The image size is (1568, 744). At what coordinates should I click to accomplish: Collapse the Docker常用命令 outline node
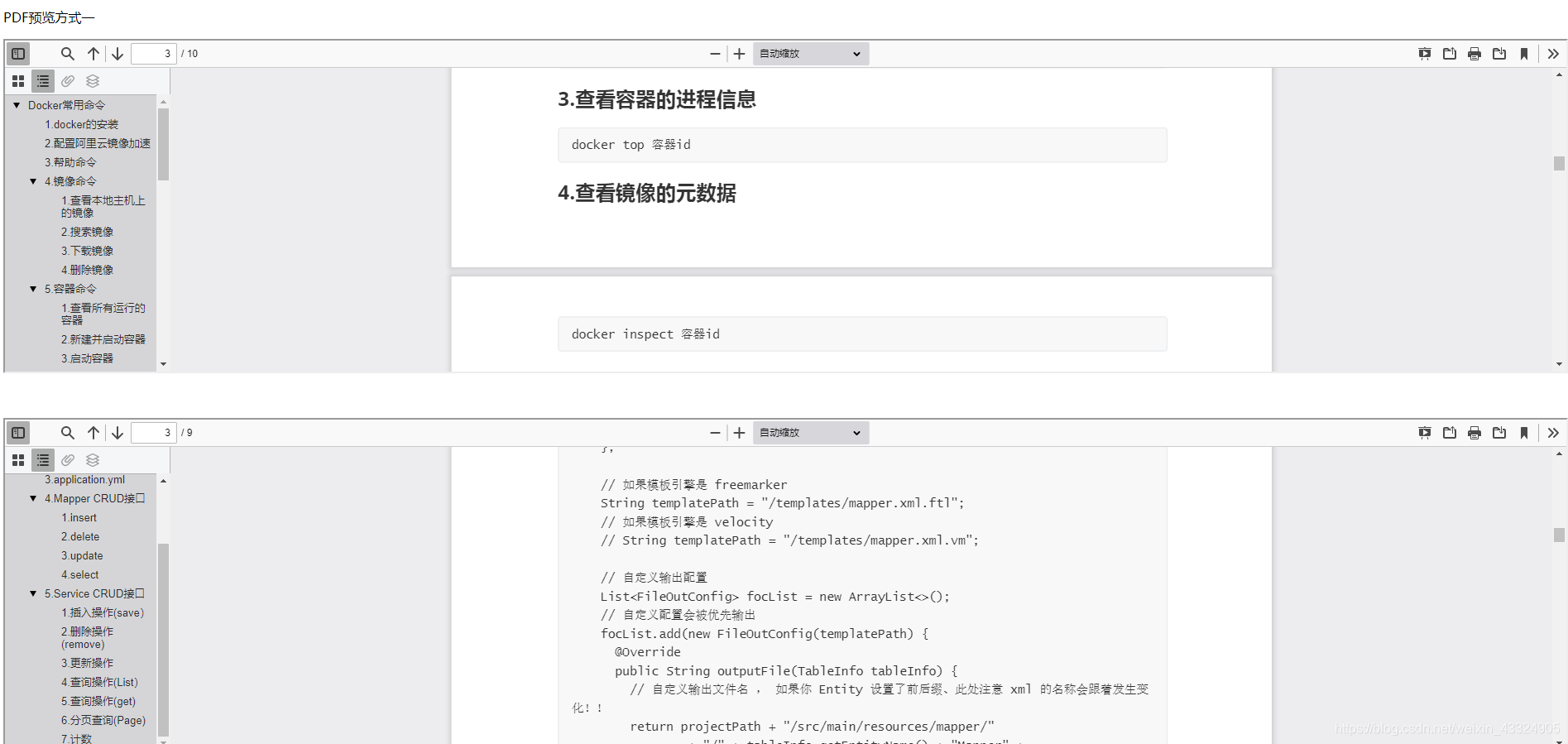17,105
